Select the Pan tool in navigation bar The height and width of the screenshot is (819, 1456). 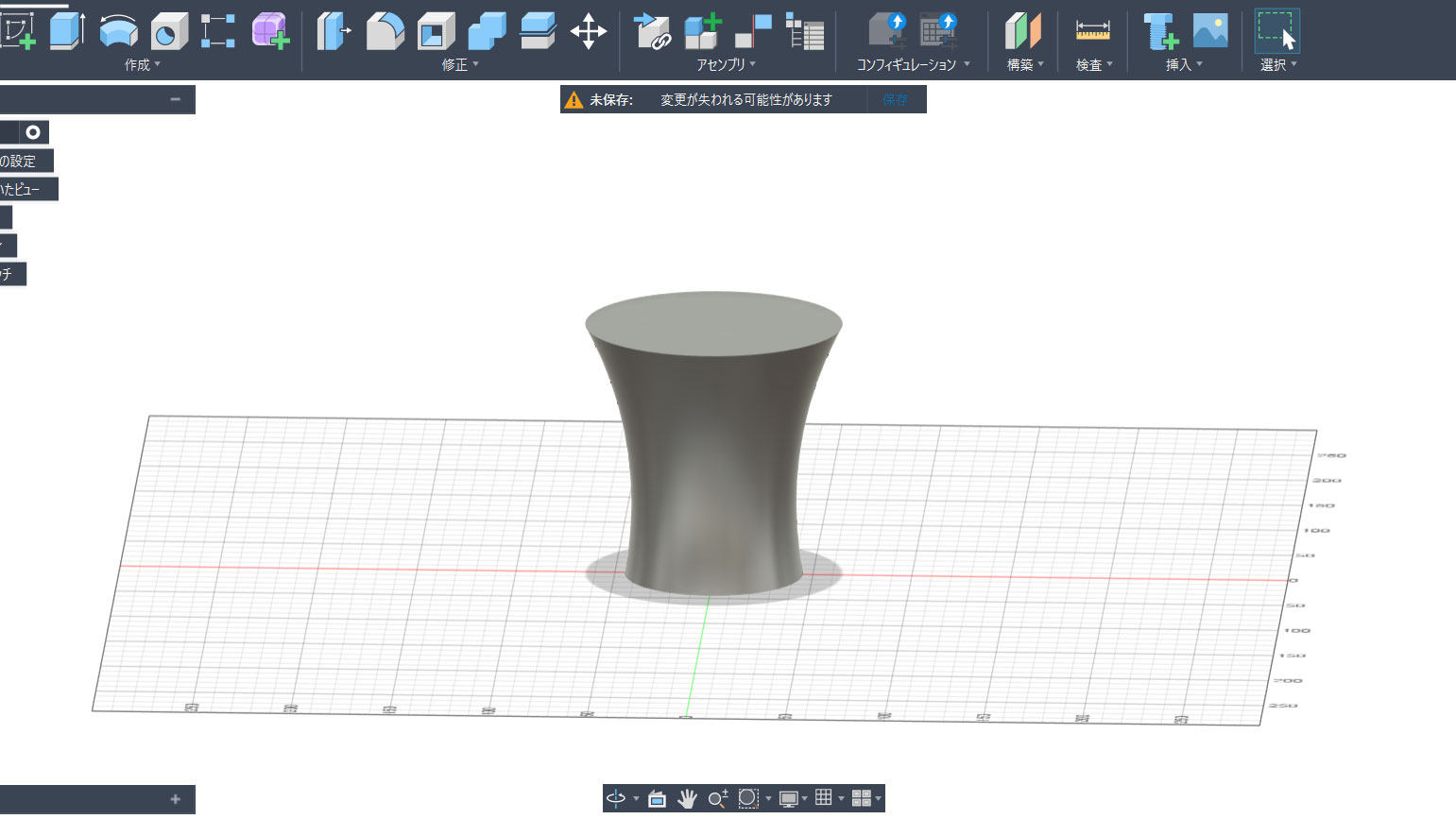point(688,798)
